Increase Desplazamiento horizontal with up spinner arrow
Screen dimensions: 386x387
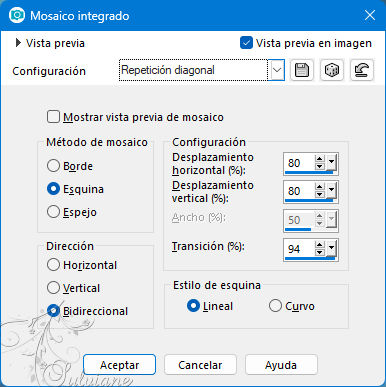point(319,159)
